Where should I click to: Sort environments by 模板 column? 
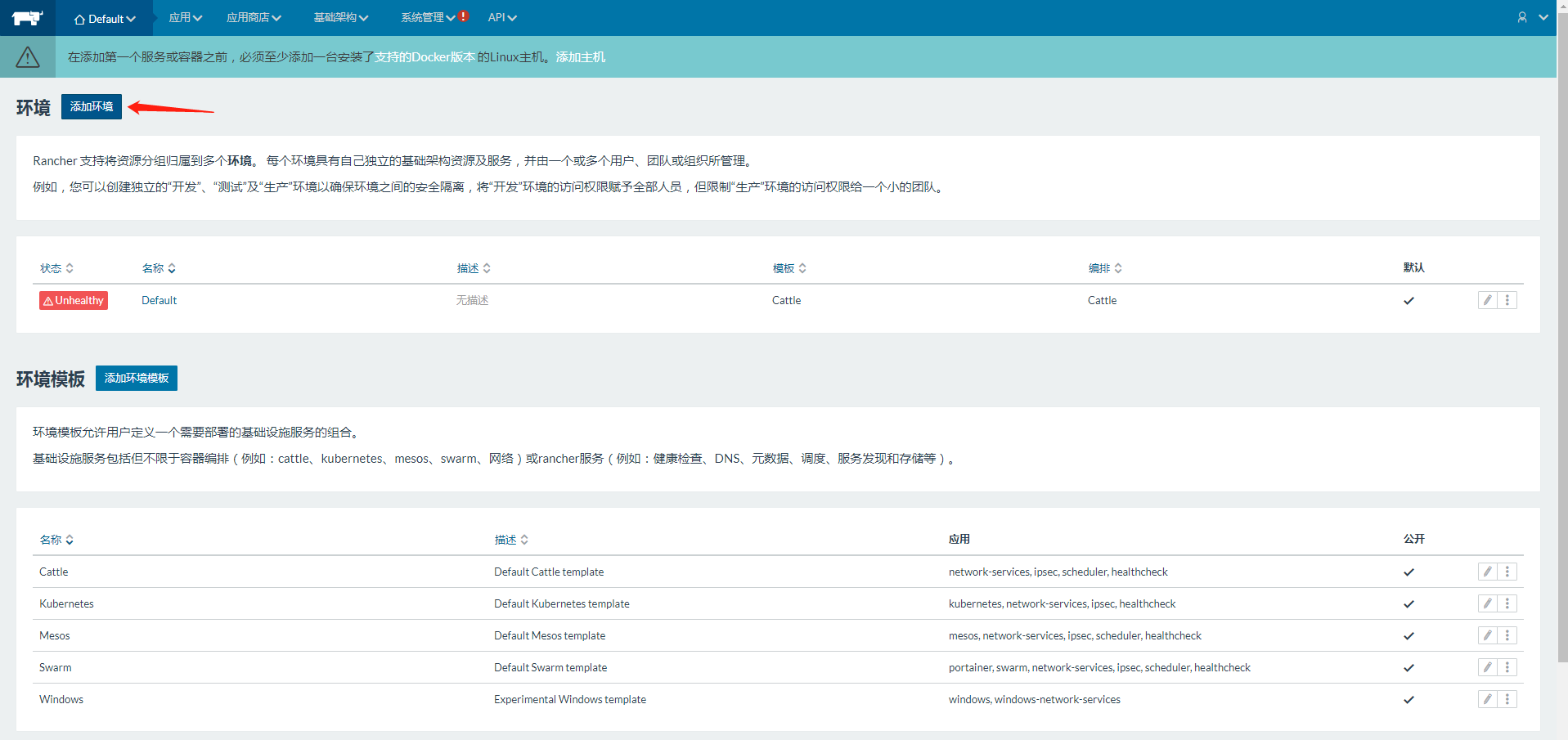789,268
